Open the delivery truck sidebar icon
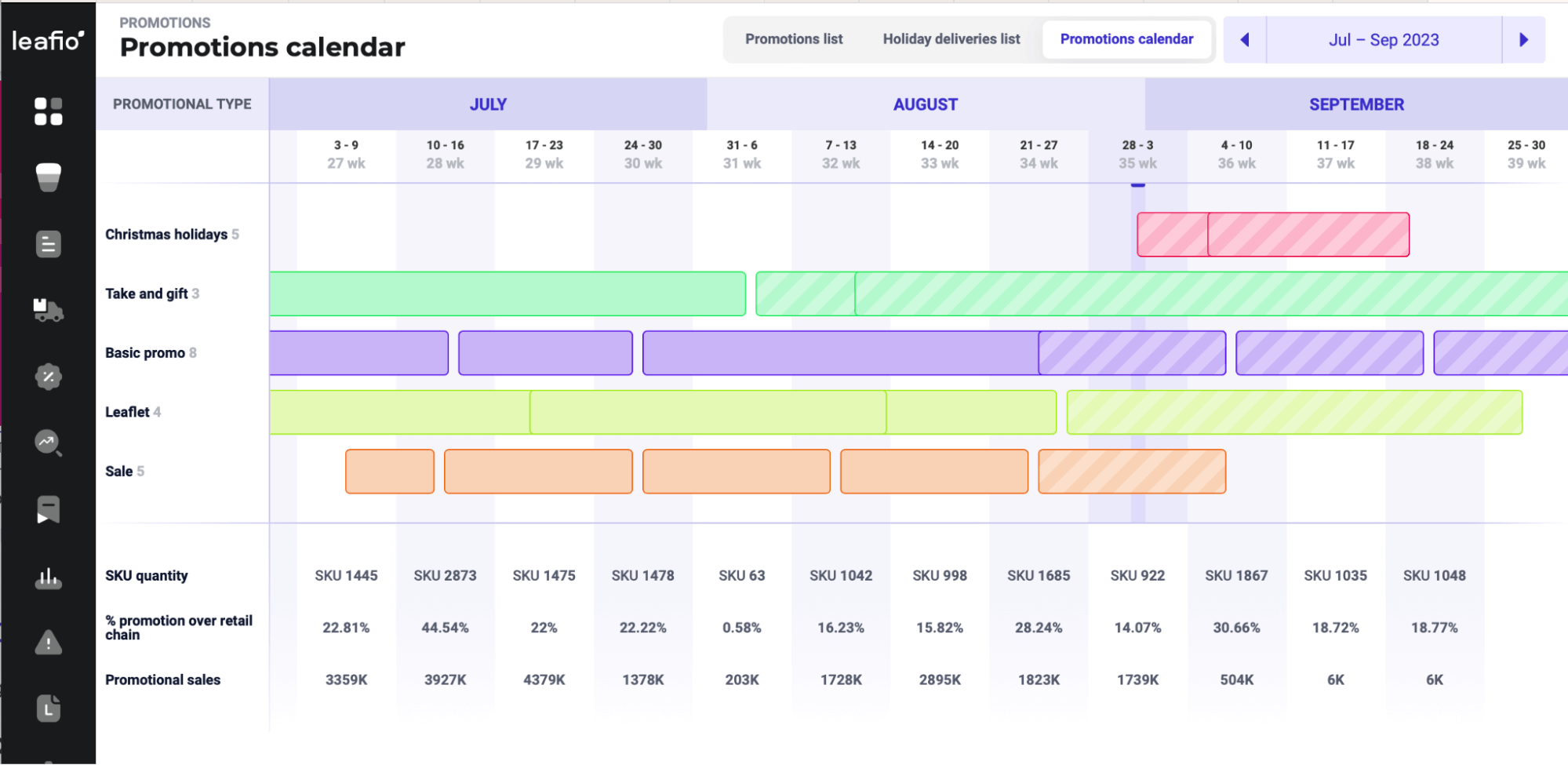This screenshot has width=1568, height=765. (x=48, y=310)
